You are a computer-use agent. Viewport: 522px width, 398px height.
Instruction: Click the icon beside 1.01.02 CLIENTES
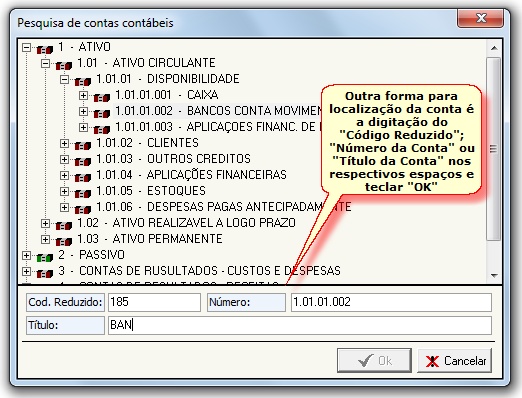tap(83, 146)
